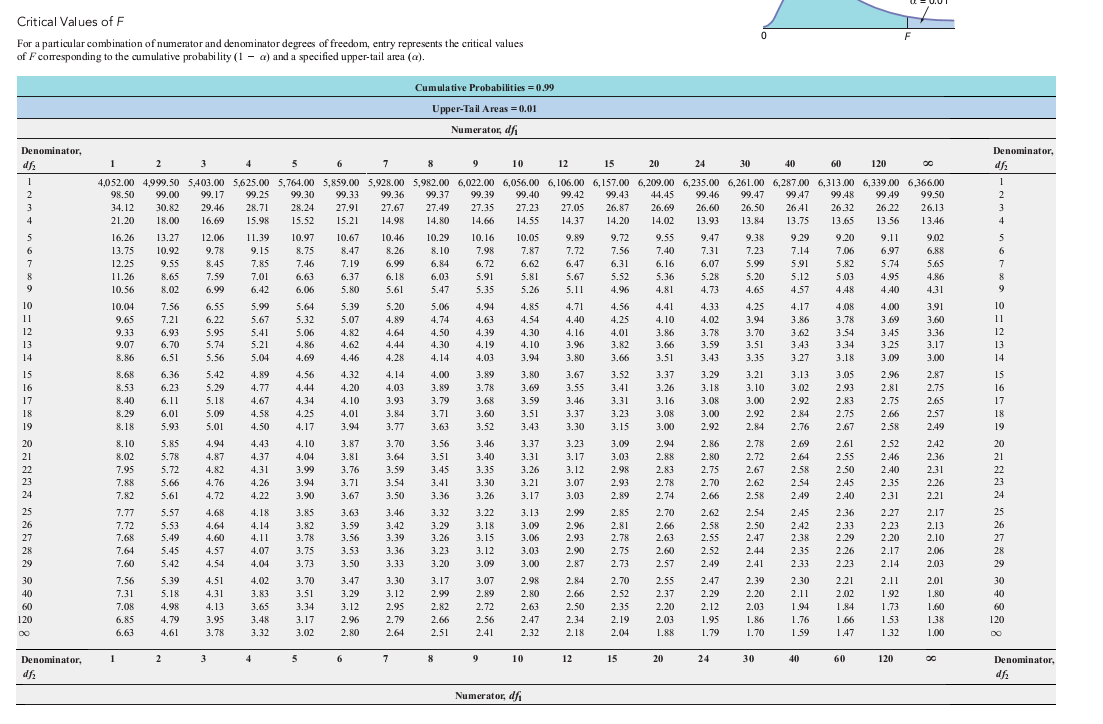Choose the value 18.00
The image size is (1103, 724).
point(167,221)
